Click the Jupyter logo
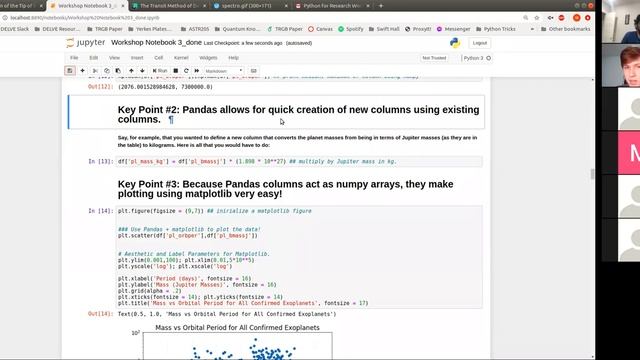 (86, 42)
